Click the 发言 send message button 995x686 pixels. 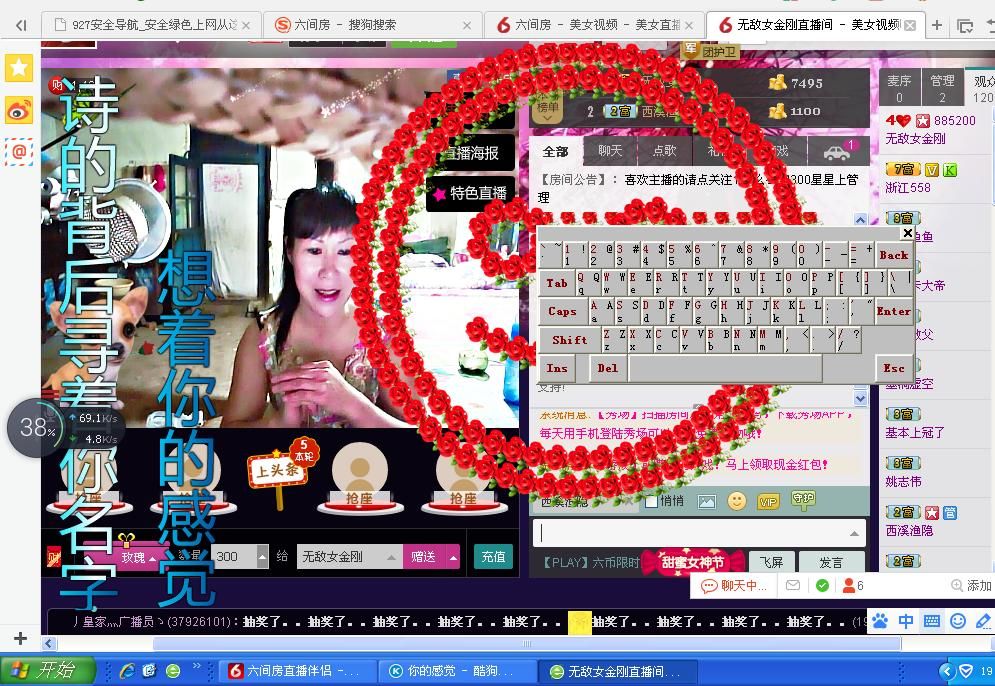pyautogui.click(x=831, y=562)
